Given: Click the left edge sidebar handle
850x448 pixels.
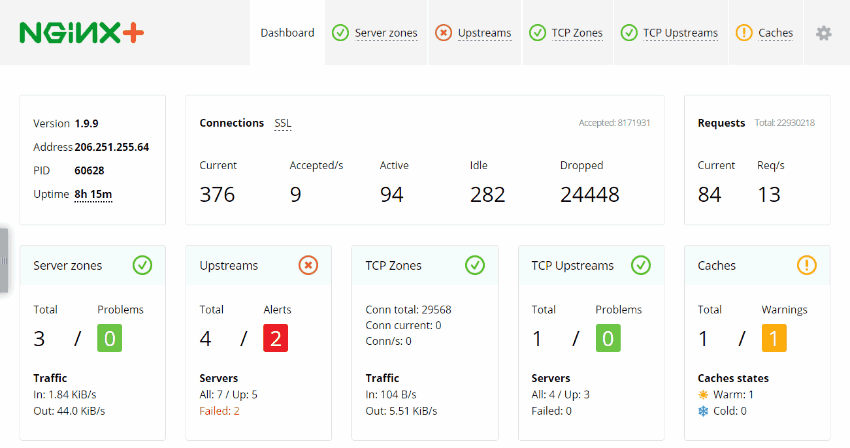Looking at the screenshot, I should (4, 260).
